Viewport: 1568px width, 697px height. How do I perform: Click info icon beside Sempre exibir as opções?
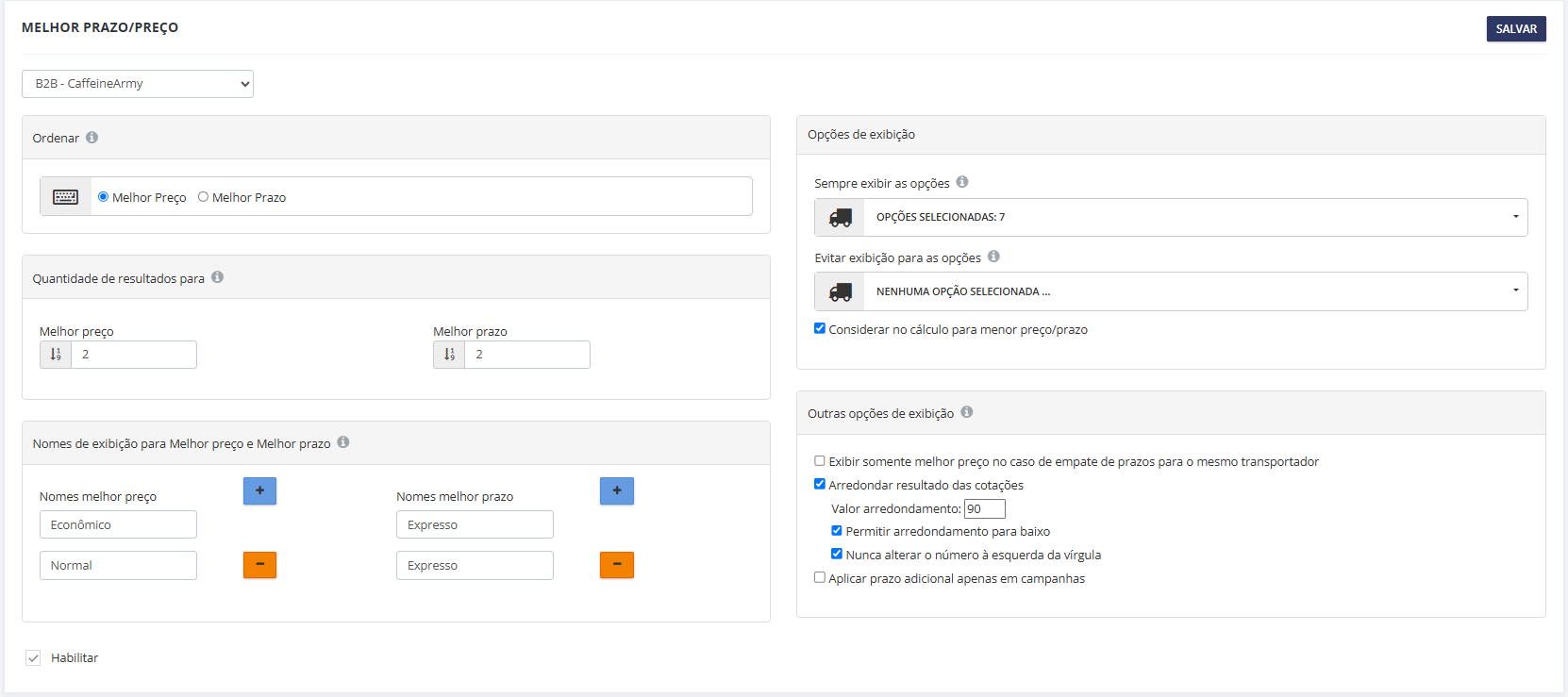click(x=962, y=182)
